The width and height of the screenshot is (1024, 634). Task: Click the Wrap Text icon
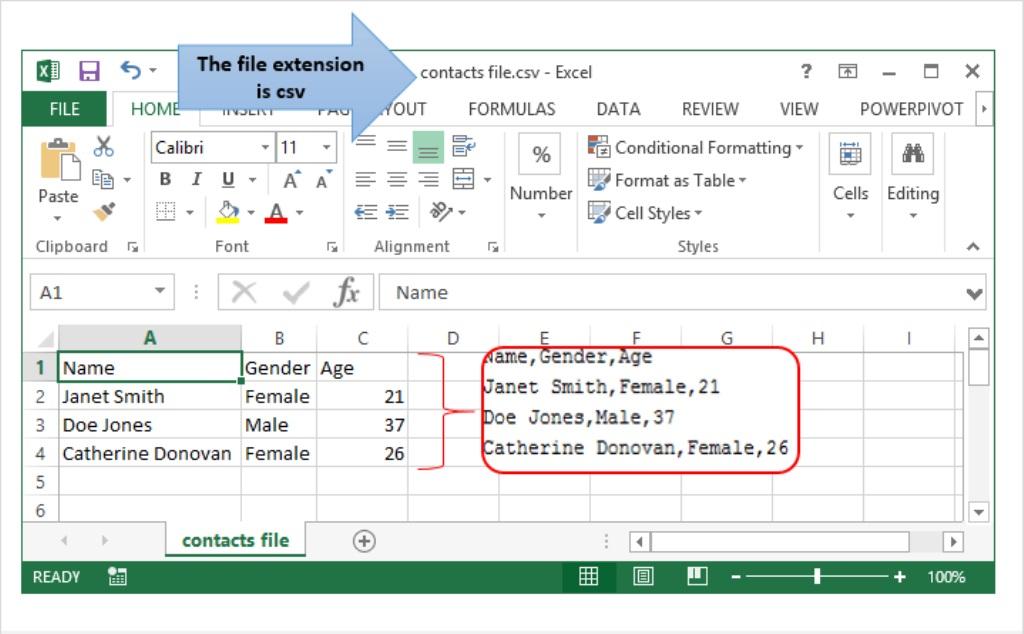463,146
